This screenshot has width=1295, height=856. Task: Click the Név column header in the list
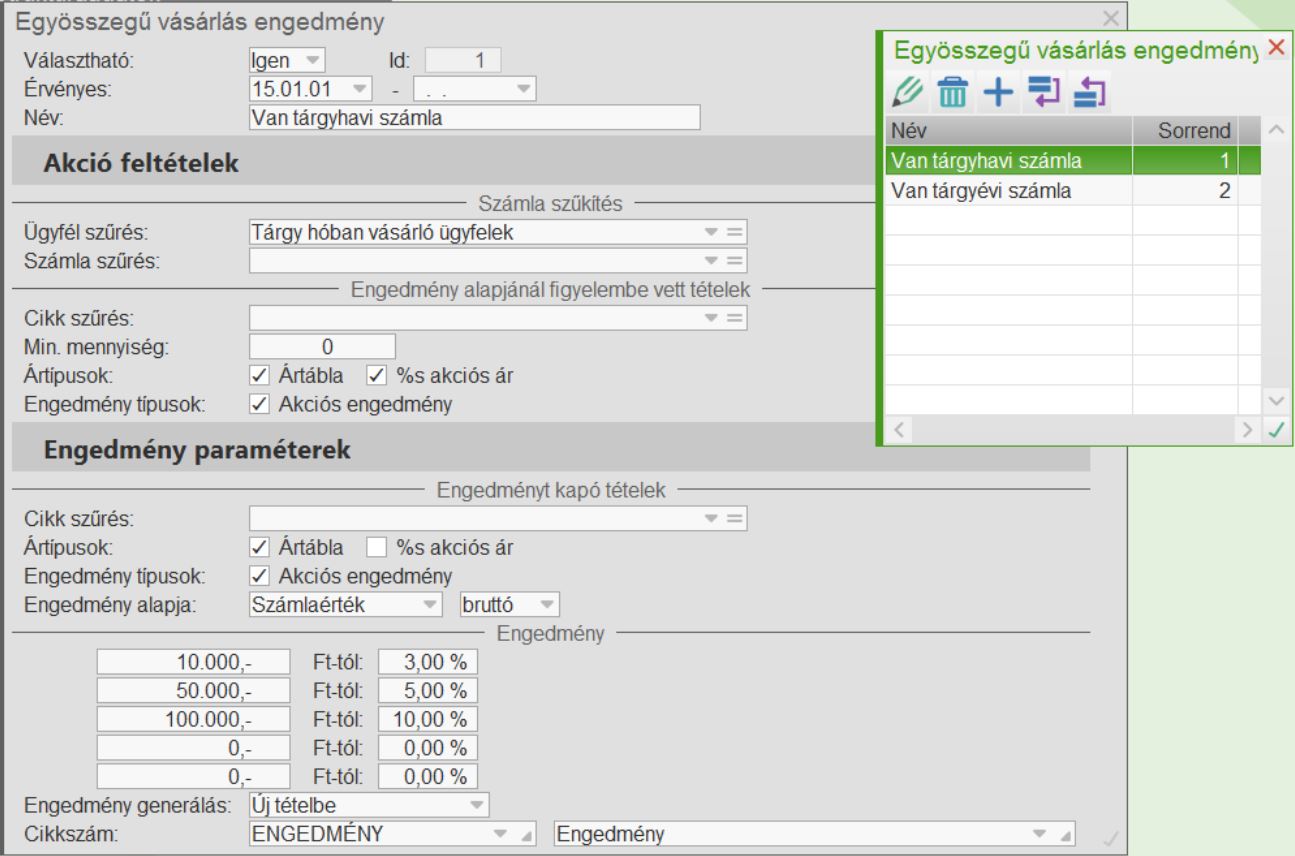[x=1009, y=131]
